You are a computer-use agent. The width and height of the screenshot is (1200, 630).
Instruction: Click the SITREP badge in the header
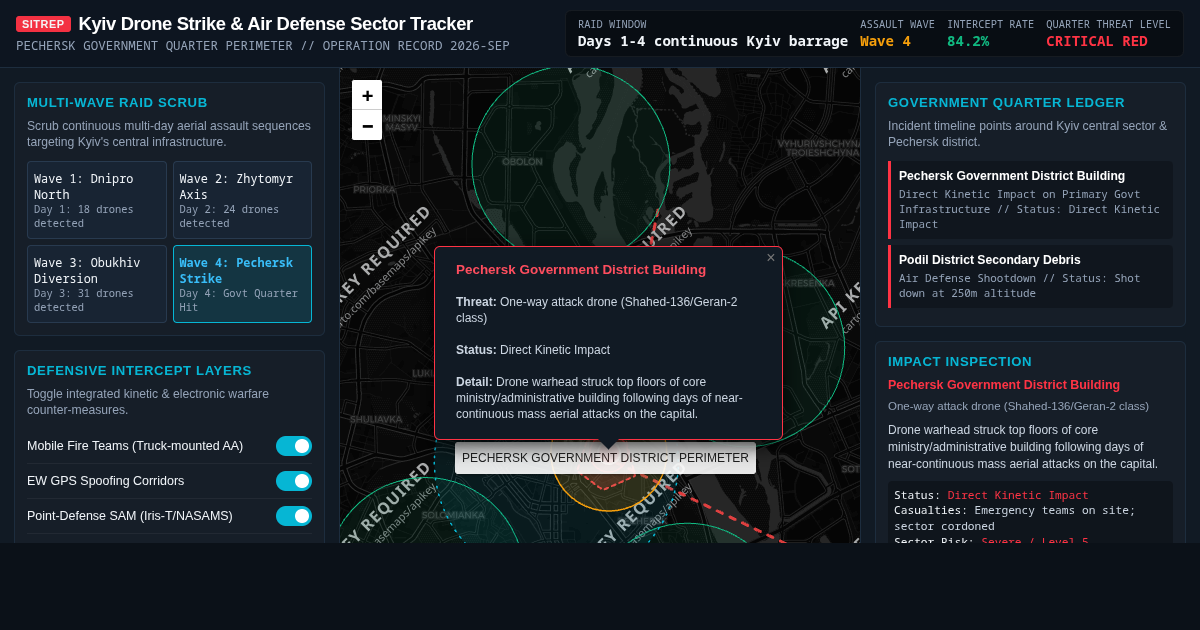43,24
